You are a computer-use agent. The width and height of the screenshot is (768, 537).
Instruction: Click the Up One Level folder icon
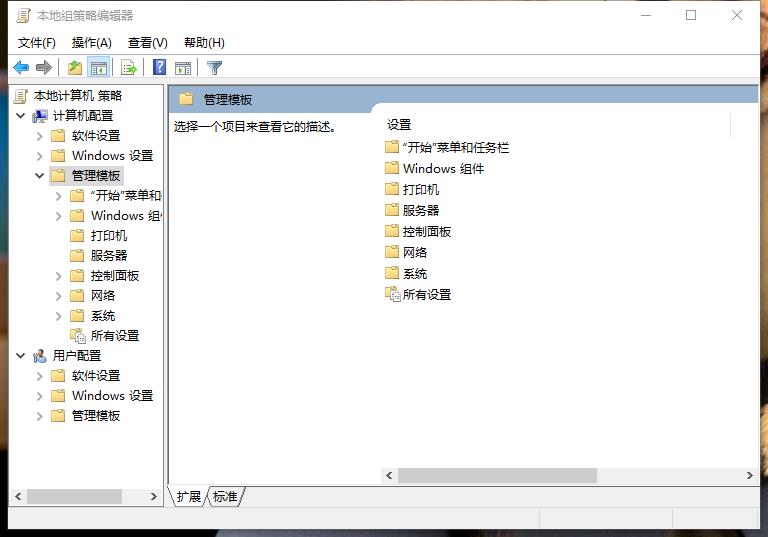(x=75, y=68)
